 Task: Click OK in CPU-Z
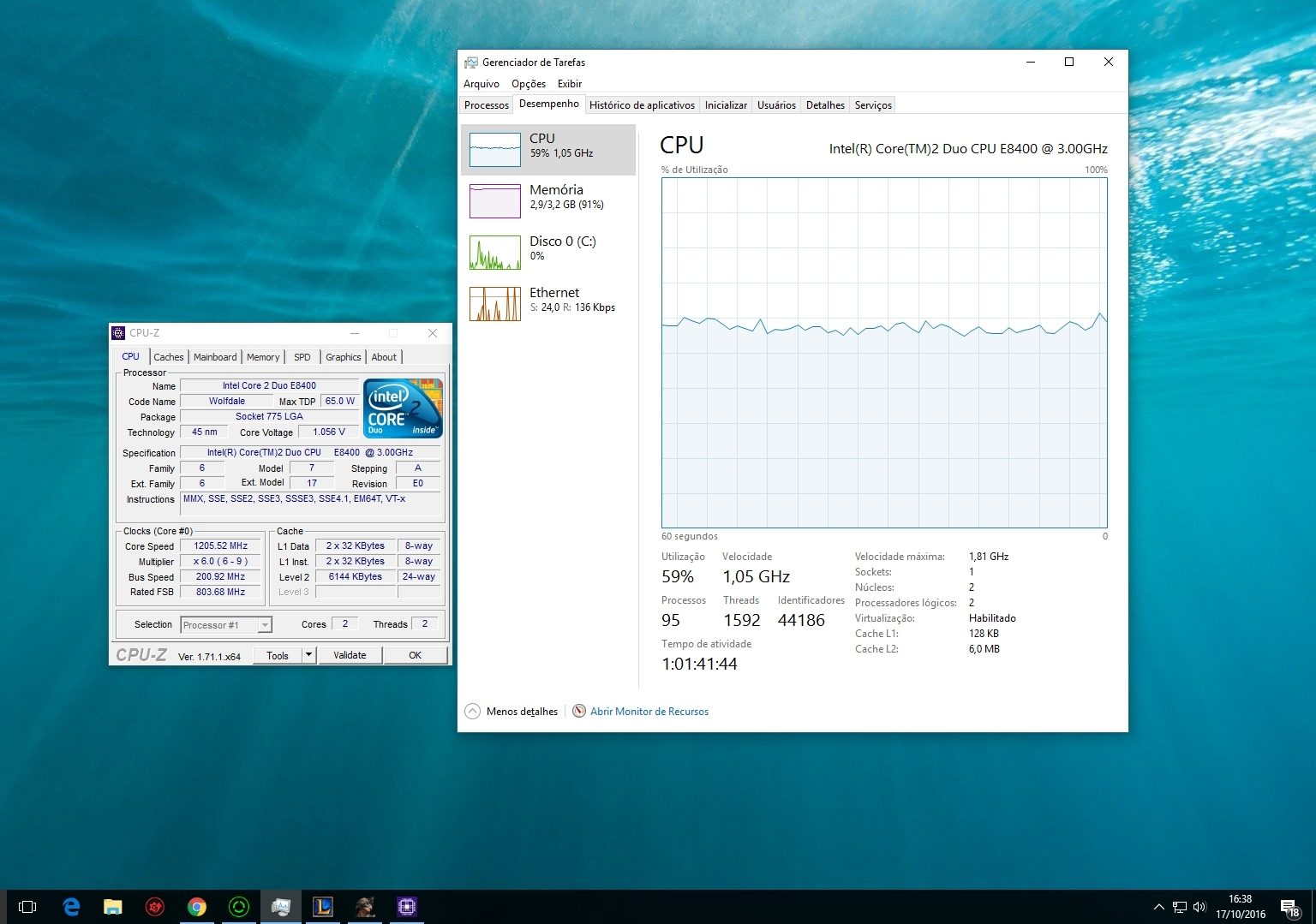pyautogui.click(x=415, y=655)
